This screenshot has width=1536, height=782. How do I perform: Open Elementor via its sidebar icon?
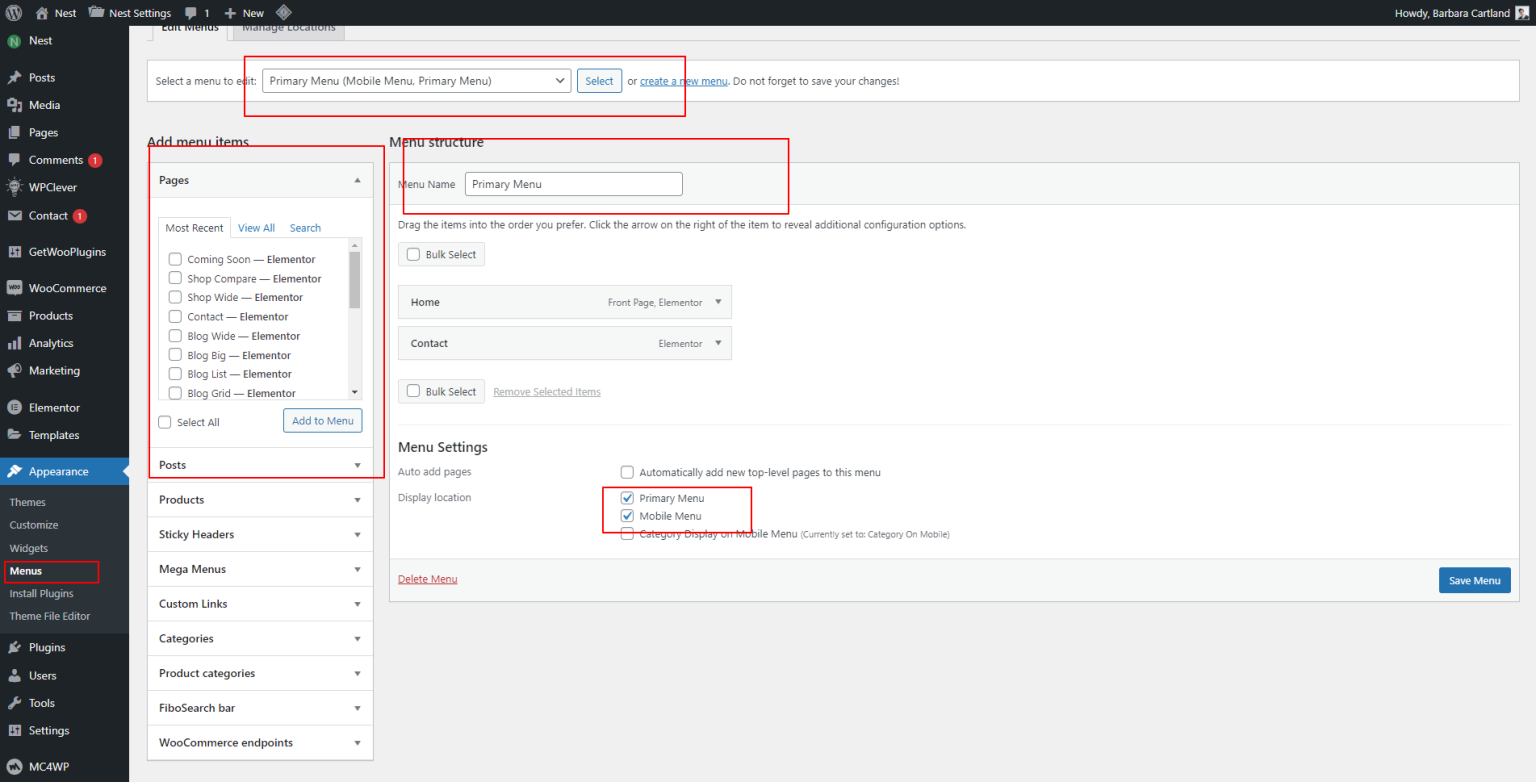(14, 408)
